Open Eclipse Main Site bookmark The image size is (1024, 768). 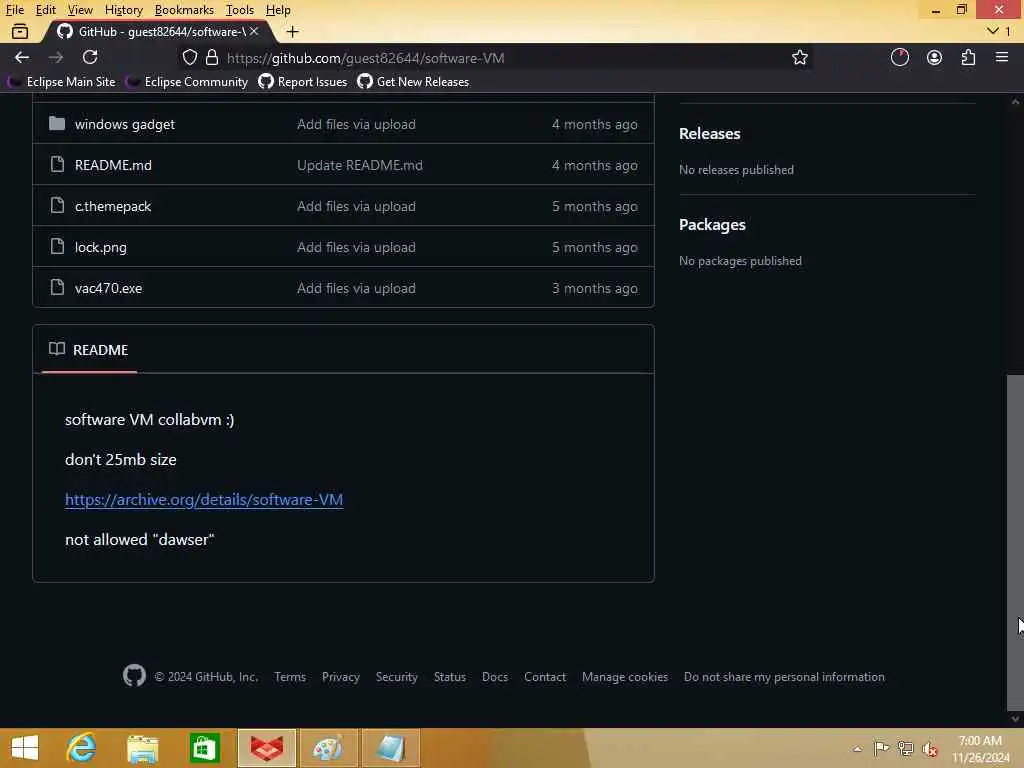(x=62, y=82)
